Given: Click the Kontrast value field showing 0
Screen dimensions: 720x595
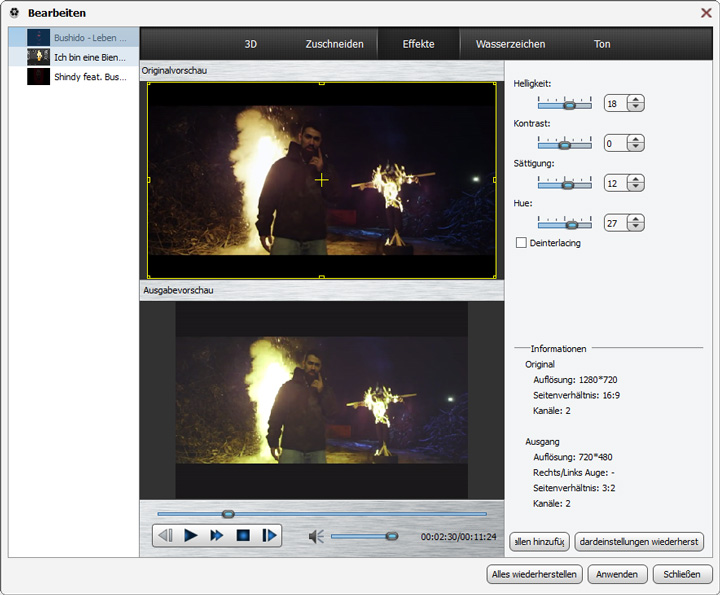Looking at the screenshot, I should pyautogui.click(x=616, y=143).
